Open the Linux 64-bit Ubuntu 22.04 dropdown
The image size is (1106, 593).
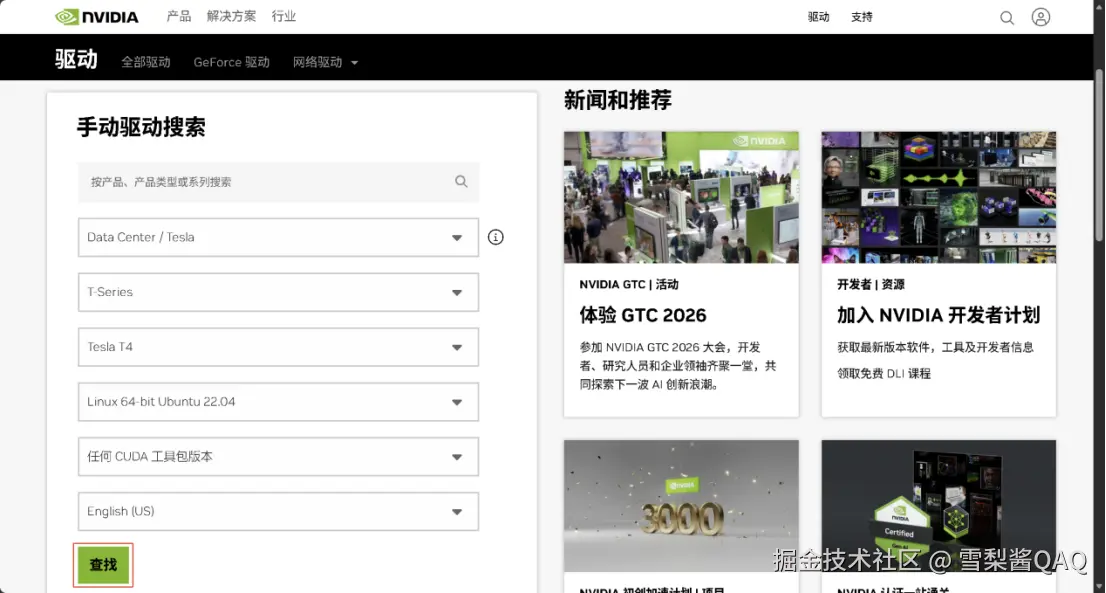point(279,402)
